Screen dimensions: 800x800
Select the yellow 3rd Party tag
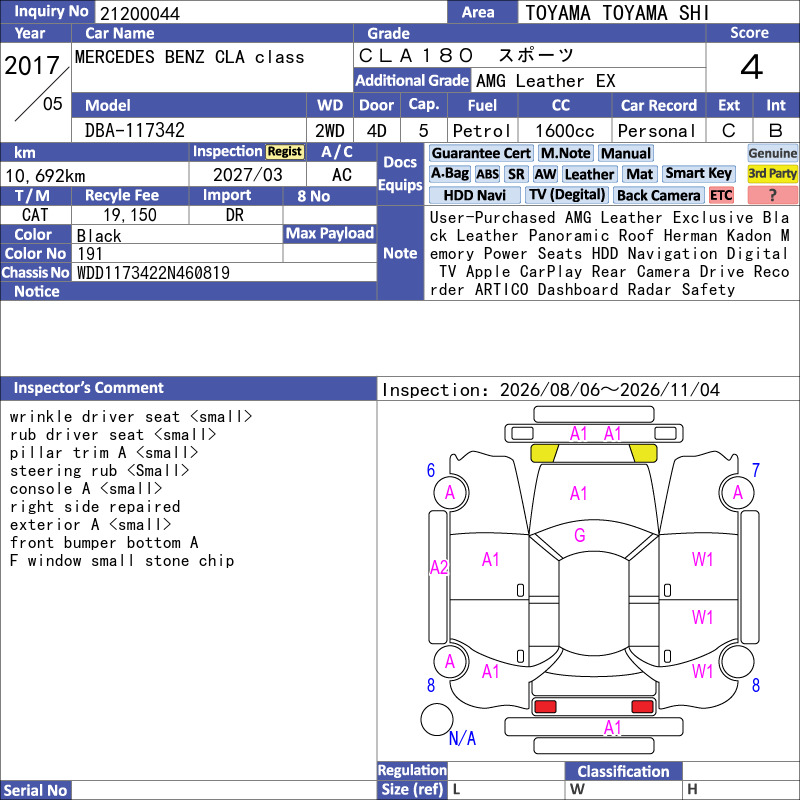pos(772,173)
